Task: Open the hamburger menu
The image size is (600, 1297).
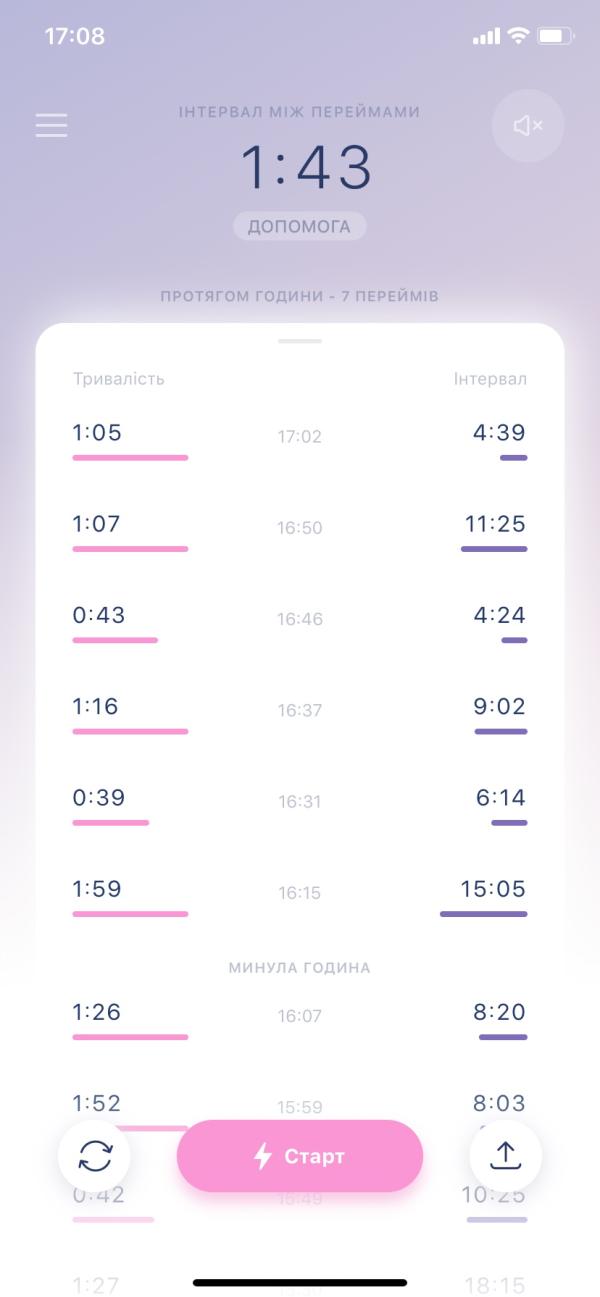Action: coord(52,125)
